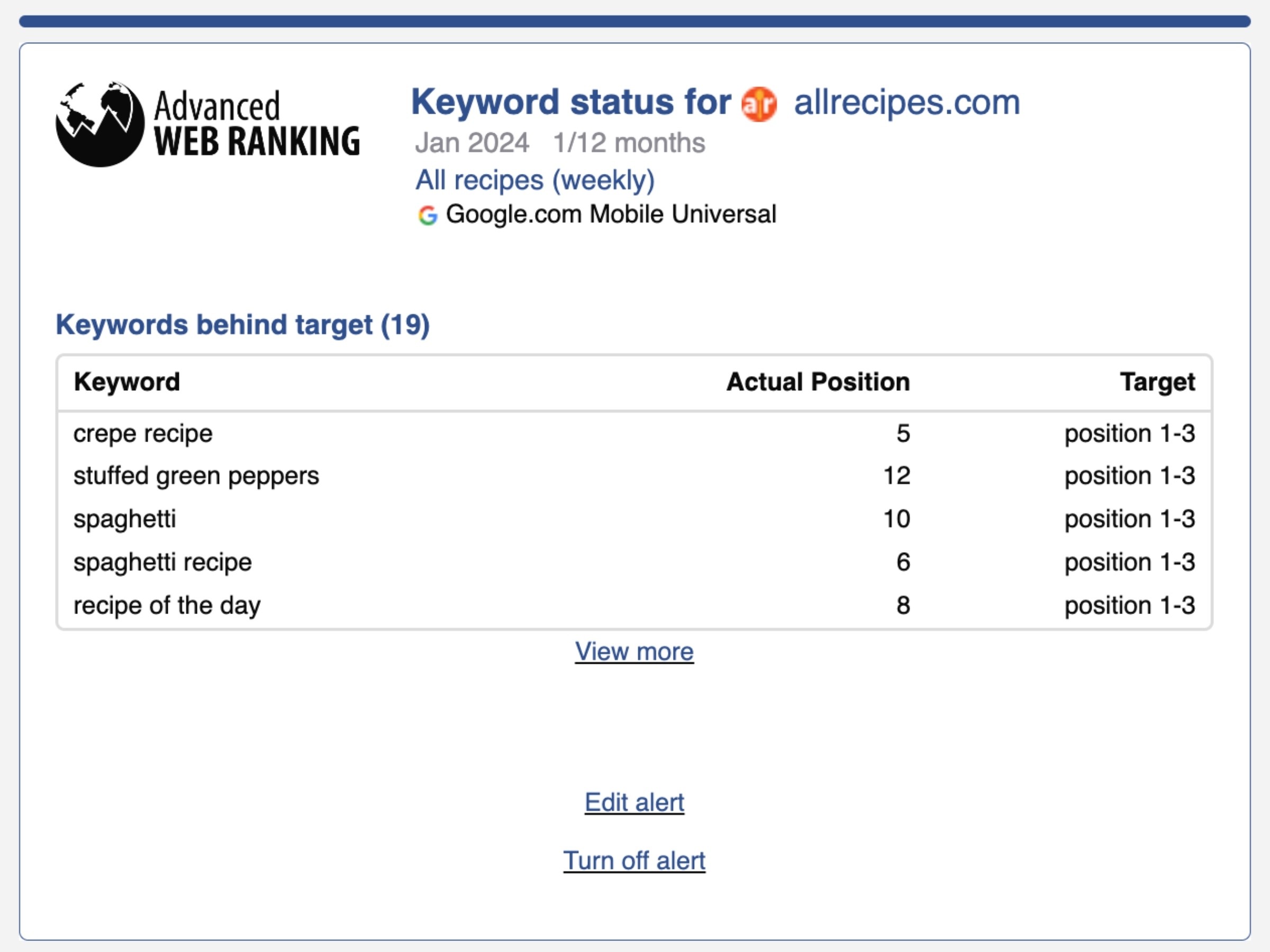Click the allrecipes orange favicon icon
The width and height of the screenshot is (1270, 952).
(x=759, y=104)
